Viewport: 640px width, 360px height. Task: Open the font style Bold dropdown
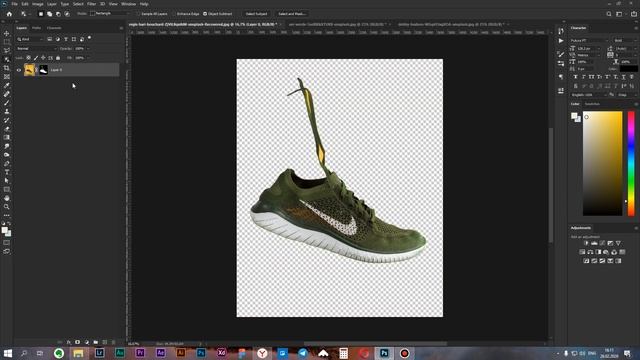tap(625, 40)
